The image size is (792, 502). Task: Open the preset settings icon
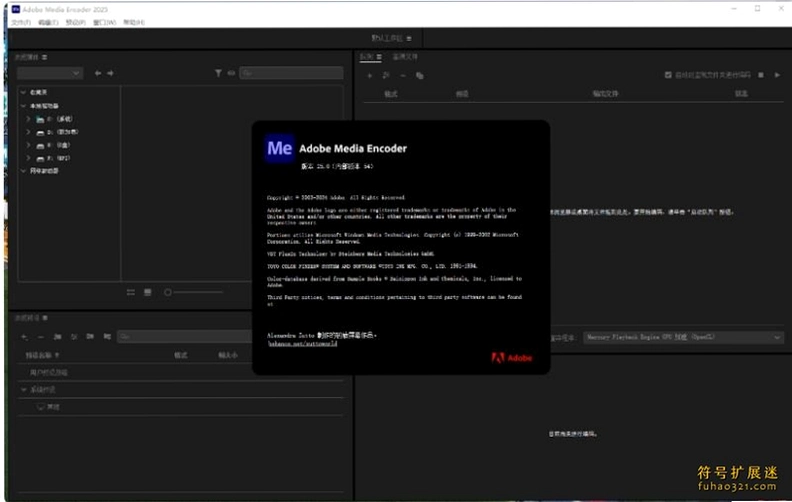click(x=74, y=337)
